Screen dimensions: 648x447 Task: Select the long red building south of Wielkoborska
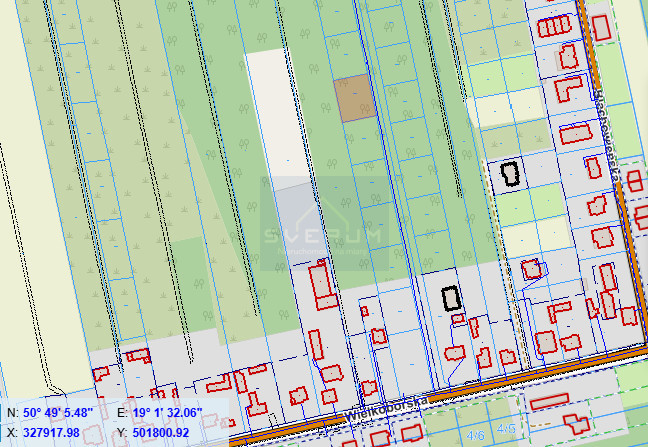[x=549, y=402]
